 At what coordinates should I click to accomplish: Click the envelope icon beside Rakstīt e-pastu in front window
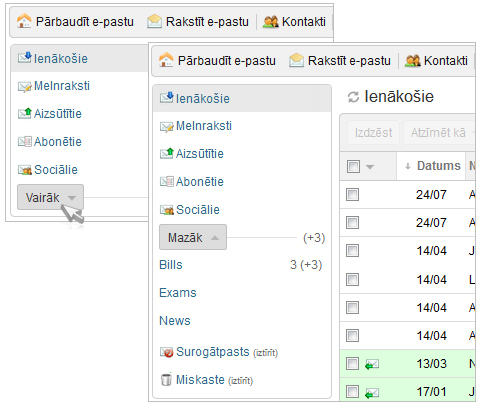(296, 60)
